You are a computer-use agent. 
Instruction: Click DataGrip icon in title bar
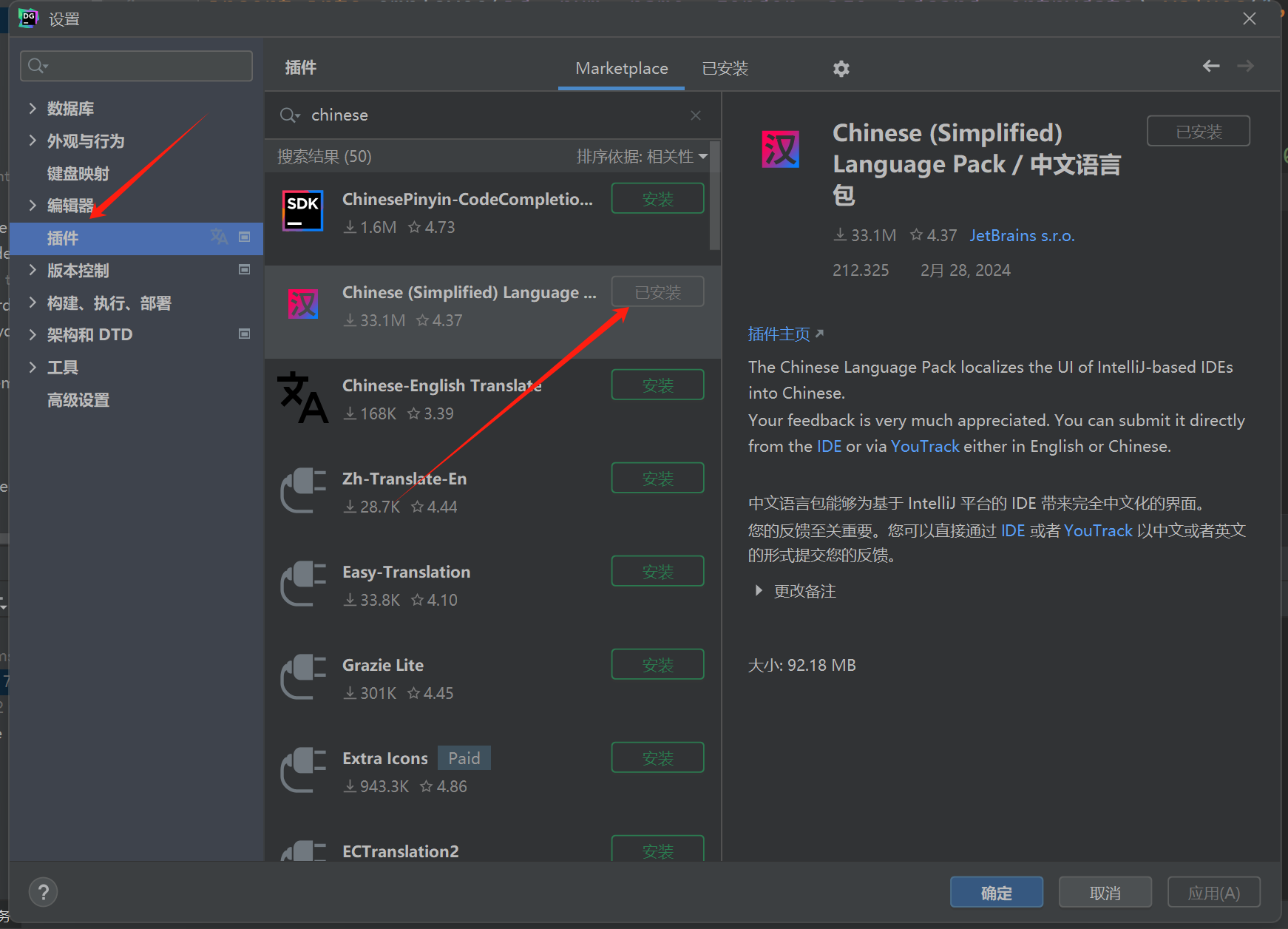click(x=28, y=18)
